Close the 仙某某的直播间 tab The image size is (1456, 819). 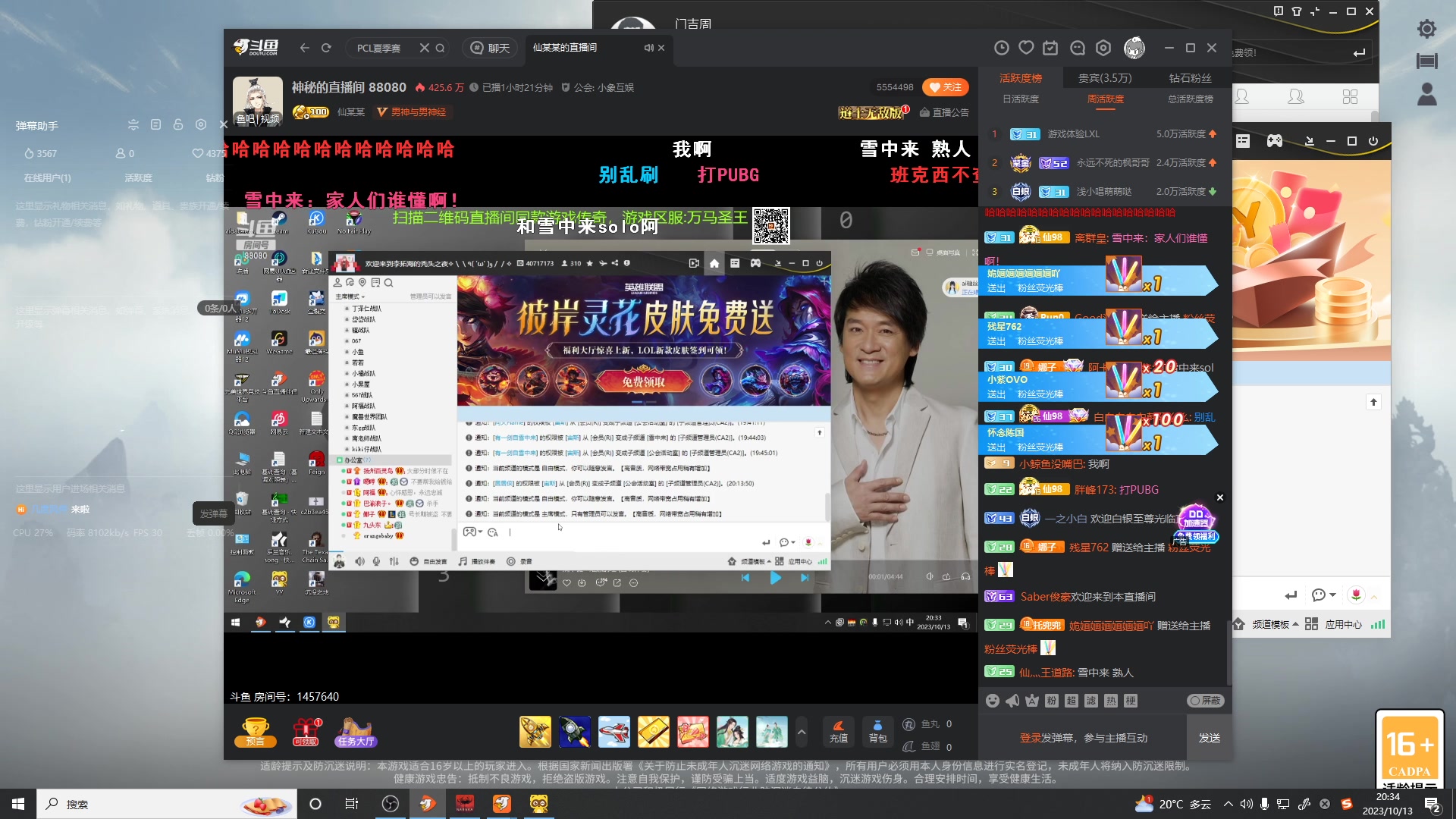point(661,48)
